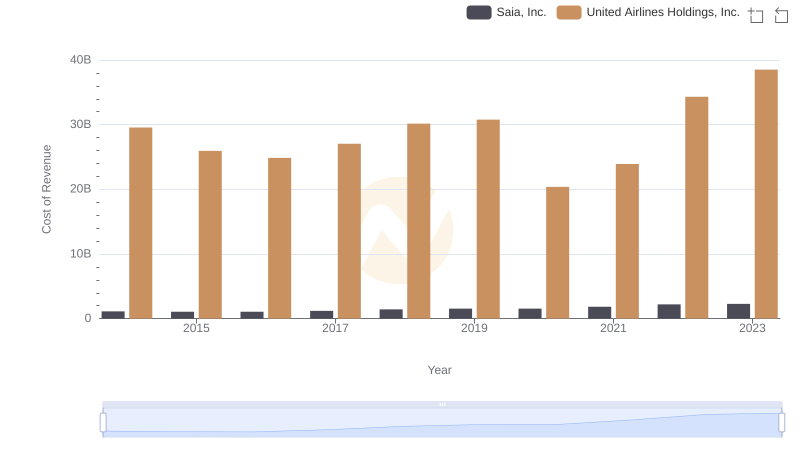The height and width of the screenshot is (461, 800).
Task: Click the United Airlines 2023 bar
Action: (x=766, y=194)
